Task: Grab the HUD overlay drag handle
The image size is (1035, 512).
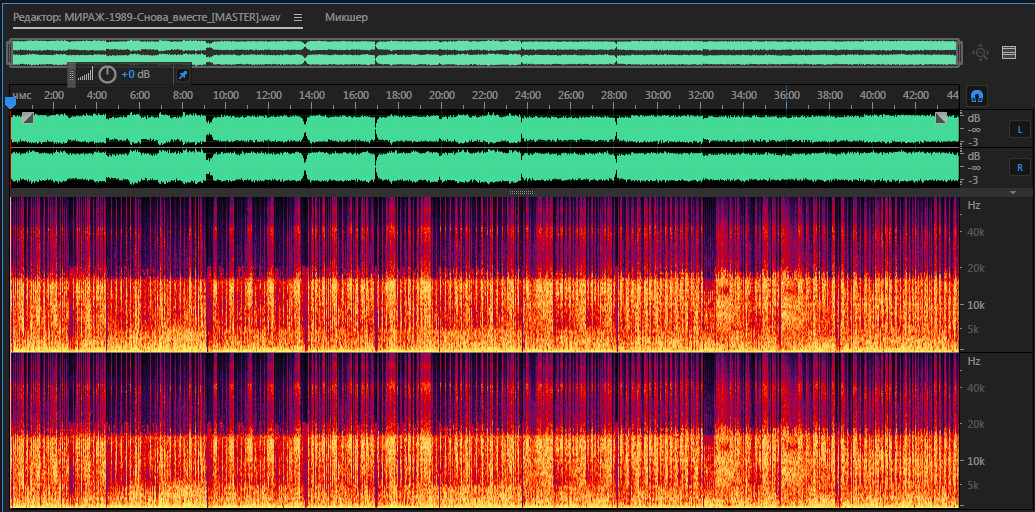Action: (71, 74)
